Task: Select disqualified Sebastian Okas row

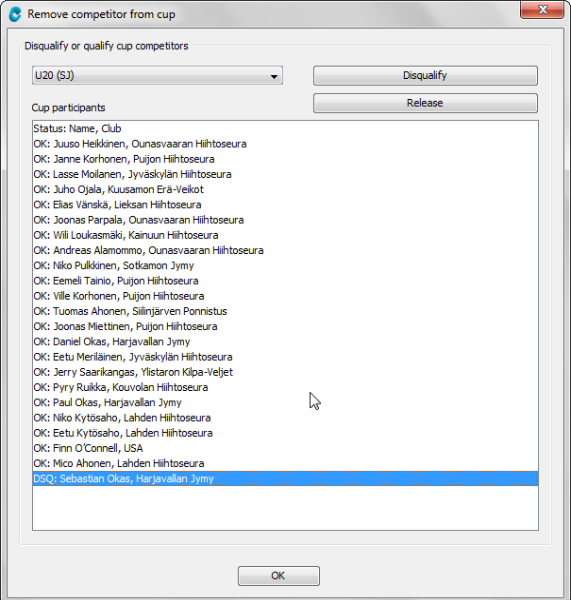Action: coord(285,479)
